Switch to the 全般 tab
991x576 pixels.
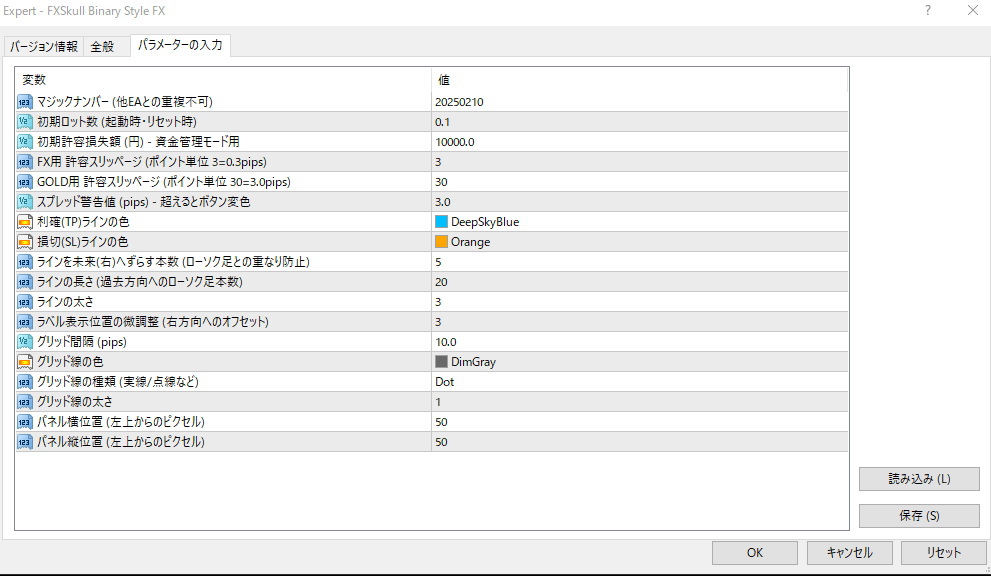pos(104,45)
